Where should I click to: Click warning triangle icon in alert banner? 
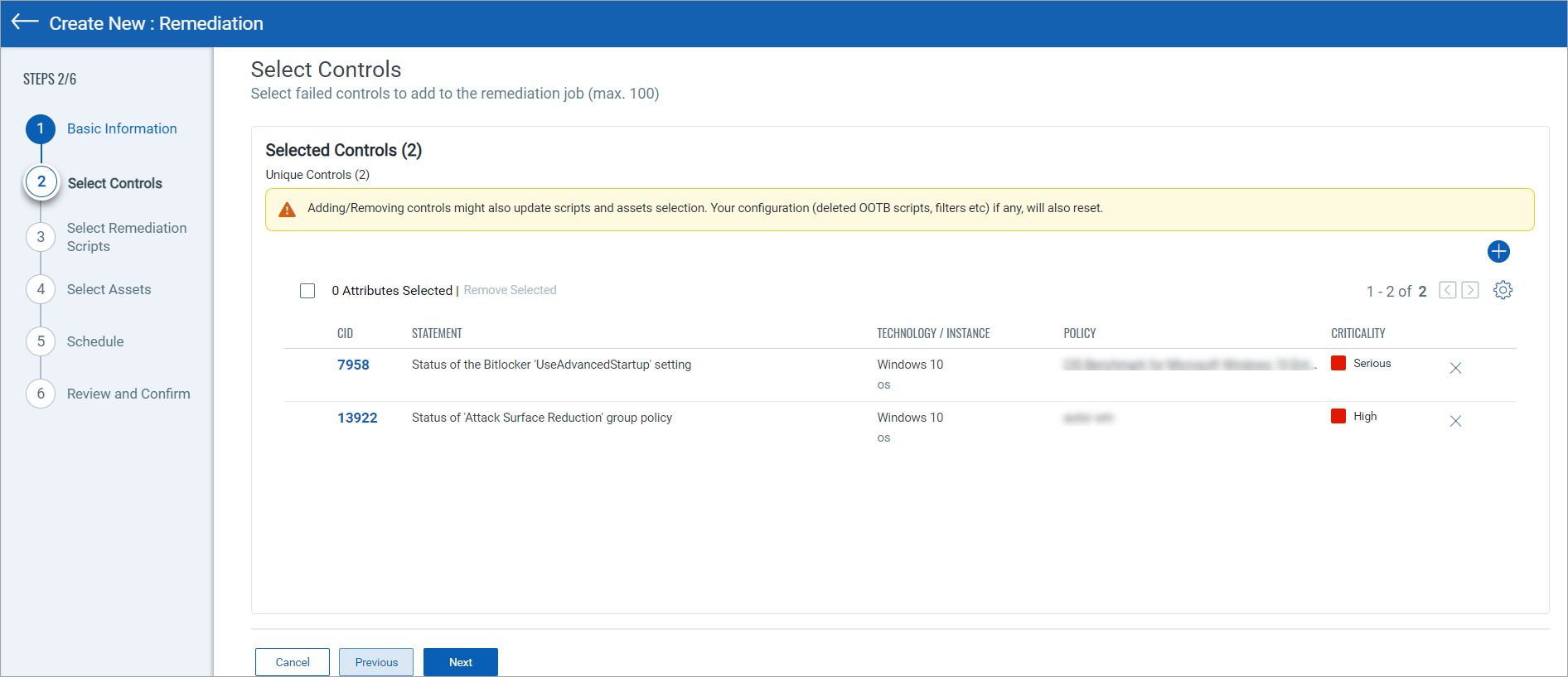pyautogui.click(x=287, y=210)
